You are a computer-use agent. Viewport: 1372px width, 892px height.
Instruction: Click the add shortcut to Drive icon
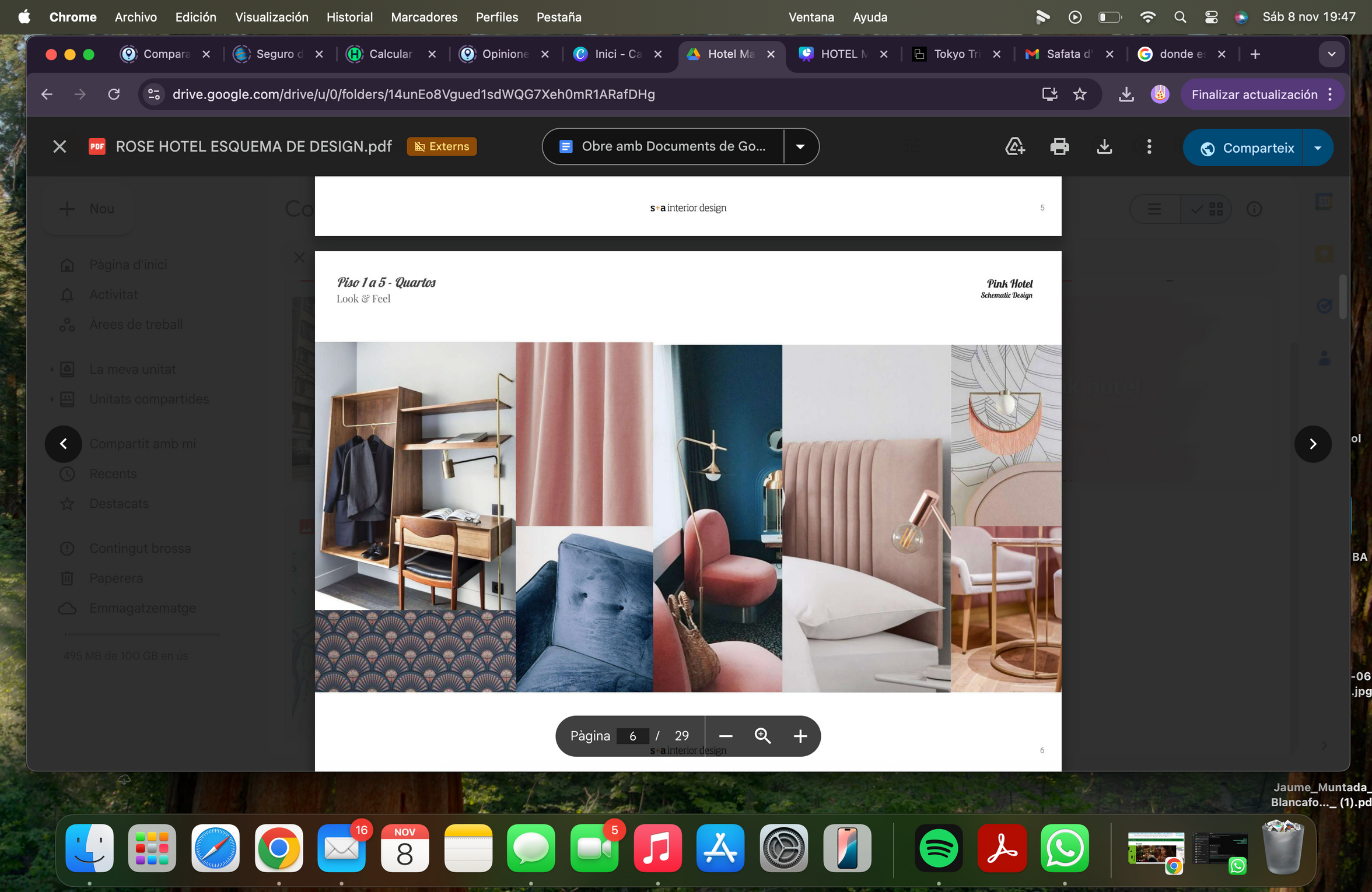(1015, 146)
